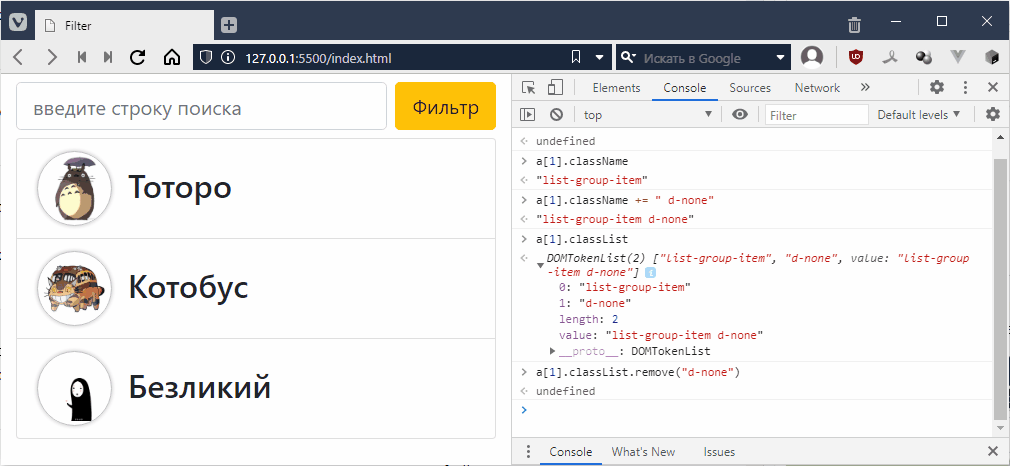Click the inspect element picker icon
1010x466 pixels.
pos(529,88)
